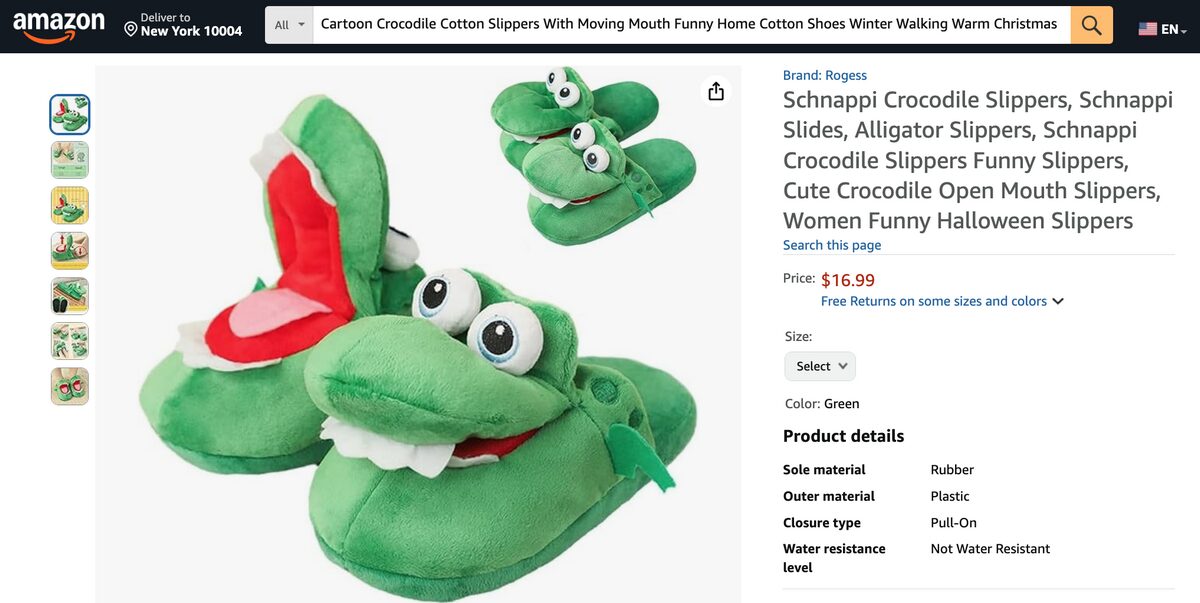This screenshot has height=603, width=1200.
Task: Click the Search this page link
Action: click(x=832, y=245)
